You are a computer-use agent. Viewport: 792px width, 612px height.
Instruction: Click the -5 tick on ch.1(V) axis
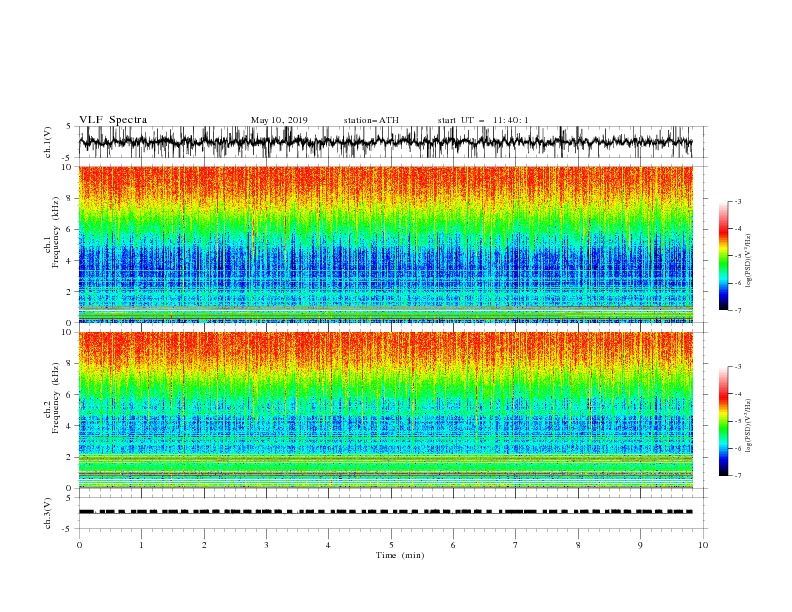point(68,158)
